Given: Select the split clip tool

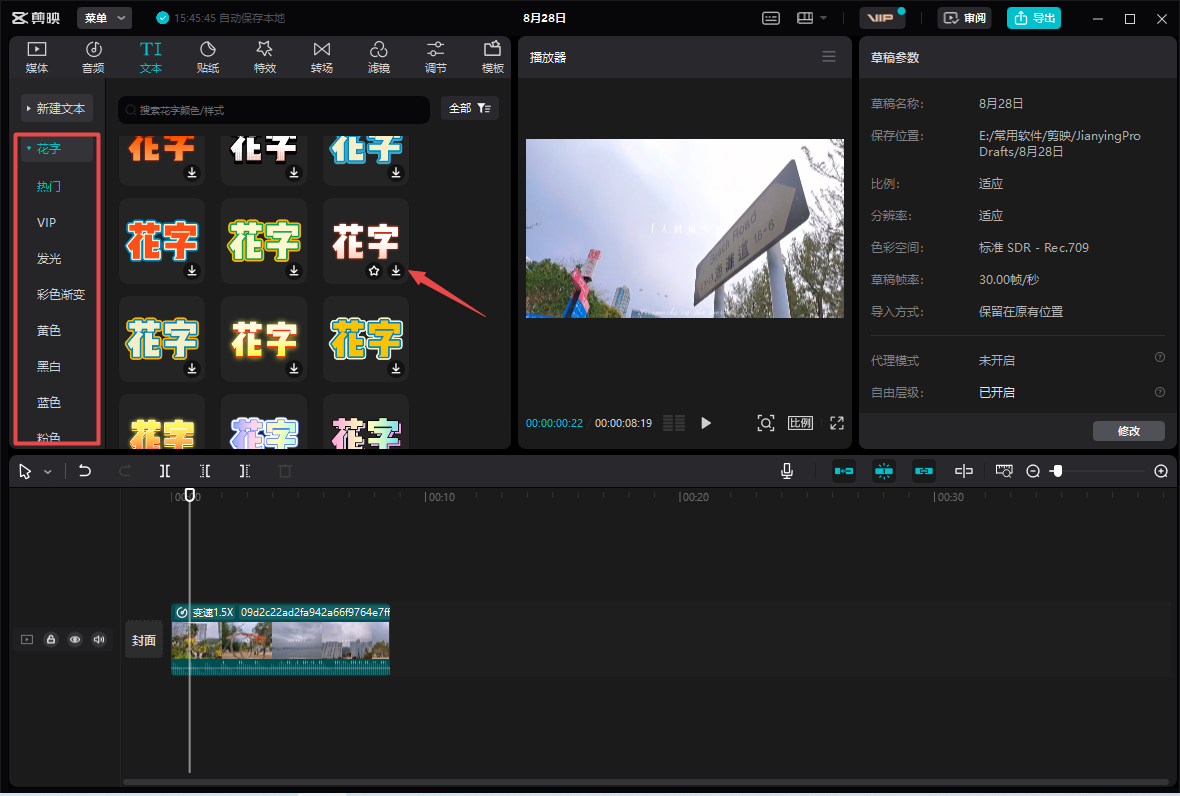Looking at the screenshot, I should coord(165,471).
